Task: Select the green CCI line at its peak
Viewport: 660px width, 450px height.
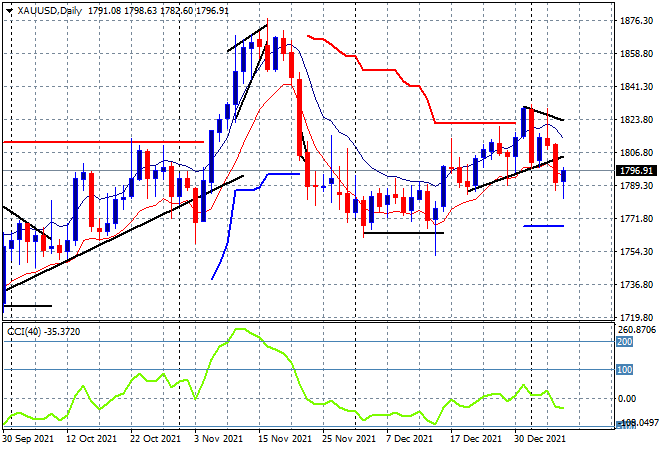Action: 240,329
